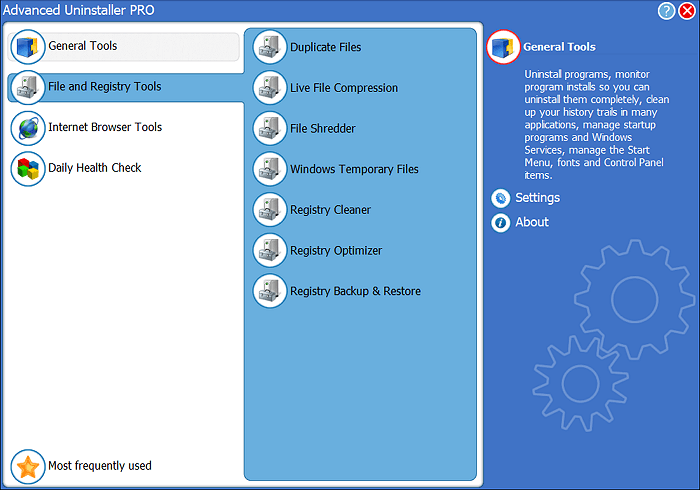700x490 pixels.
Task: Click the General Tools icon in description panel
Action: pos(504,47)
